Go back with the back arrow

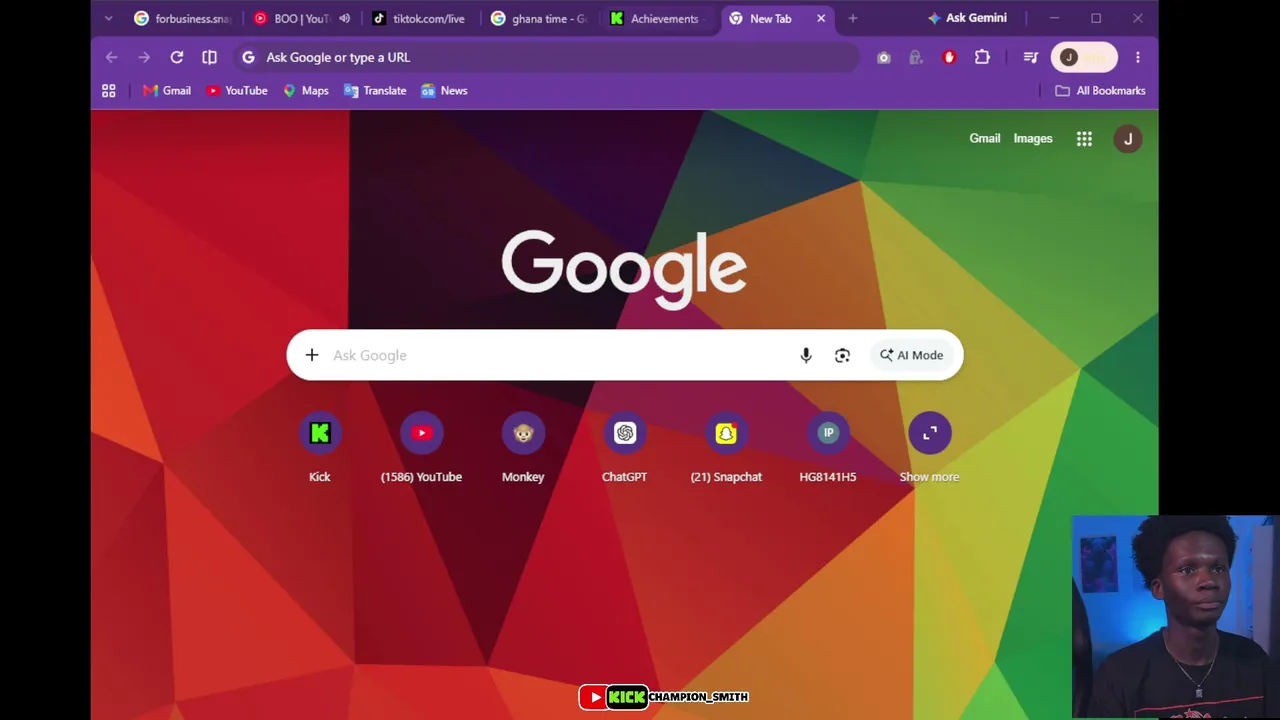point(112,57)
